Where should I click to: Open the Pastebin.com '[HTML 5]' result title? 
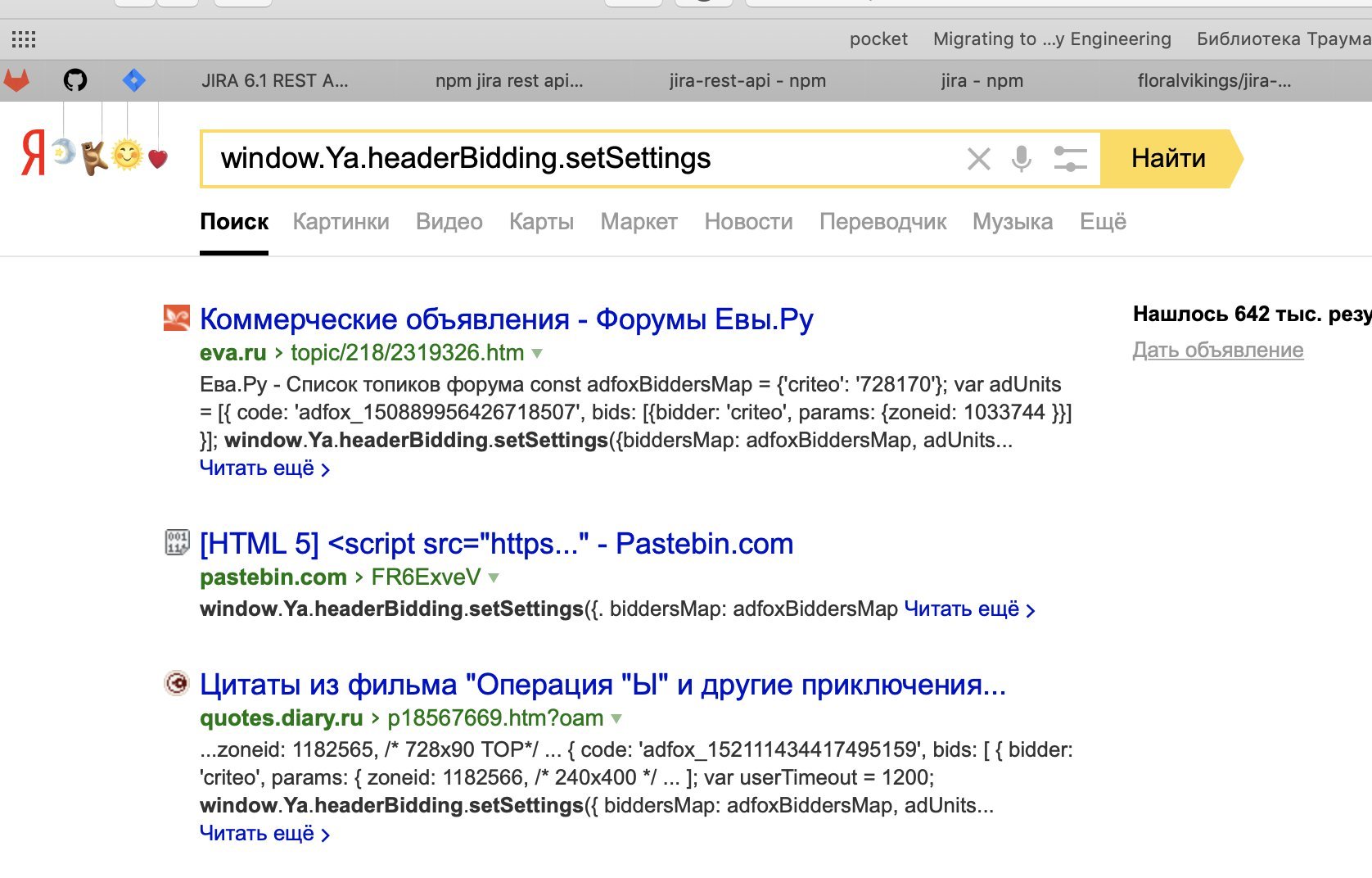pos(497,544)
